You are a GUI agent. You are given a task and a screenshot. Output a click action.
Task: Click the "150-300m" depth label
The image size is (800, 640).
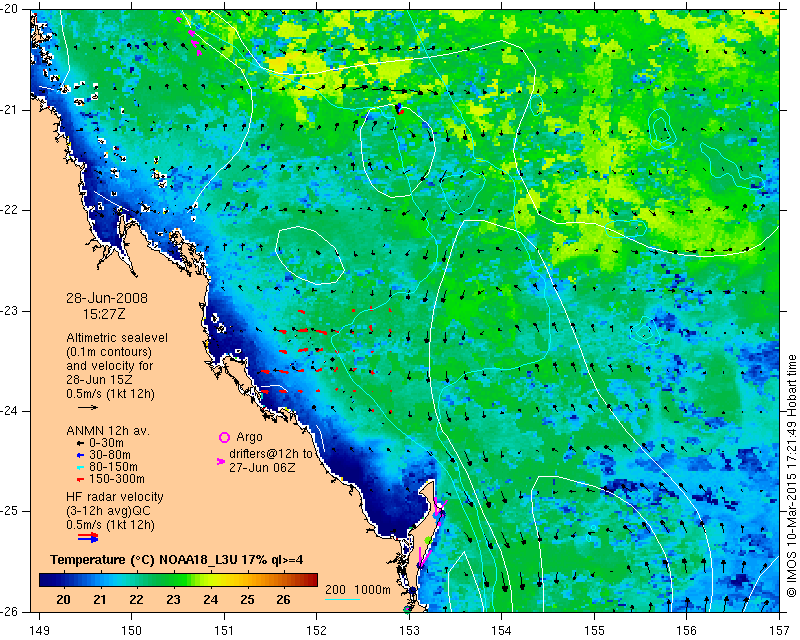tap(117, 479)
